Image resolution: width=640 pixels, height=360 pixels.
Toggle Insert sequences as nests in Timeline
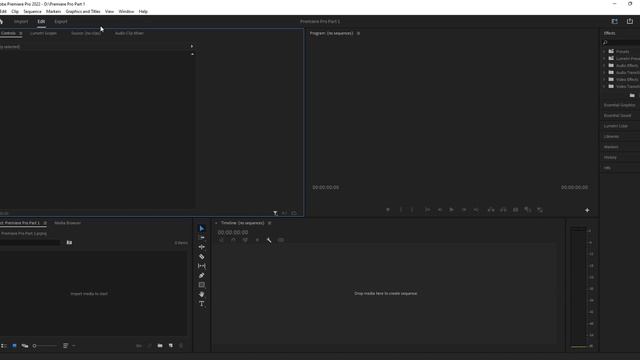tap(221, 240)
